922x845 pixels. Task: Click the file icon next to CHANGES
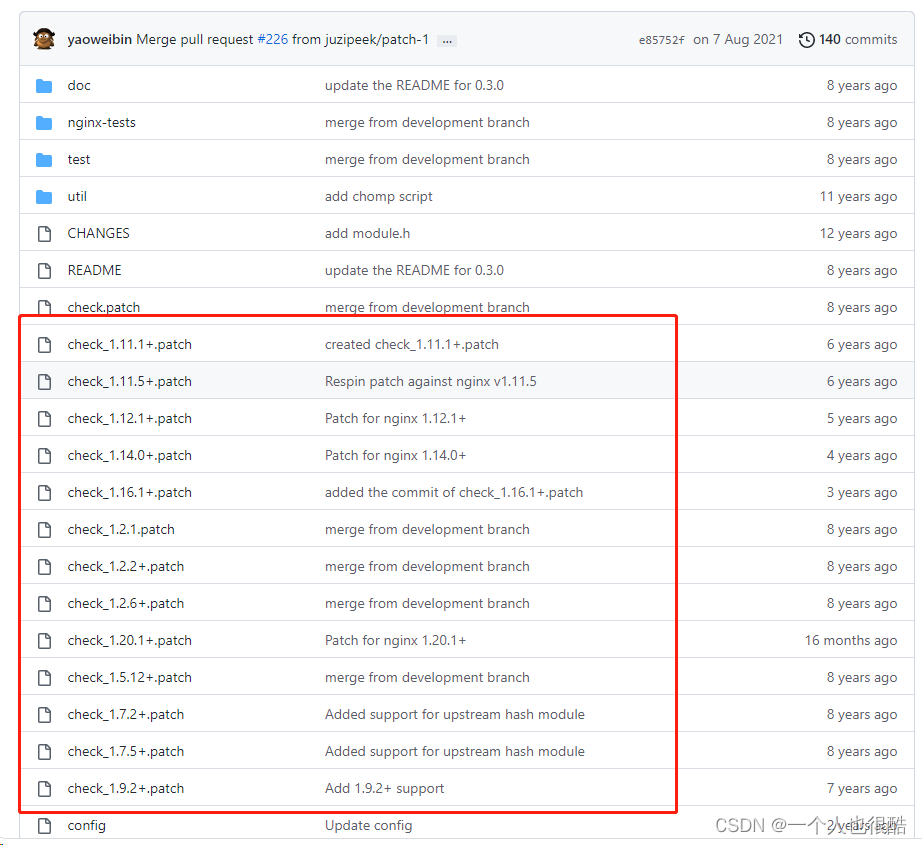44,233
